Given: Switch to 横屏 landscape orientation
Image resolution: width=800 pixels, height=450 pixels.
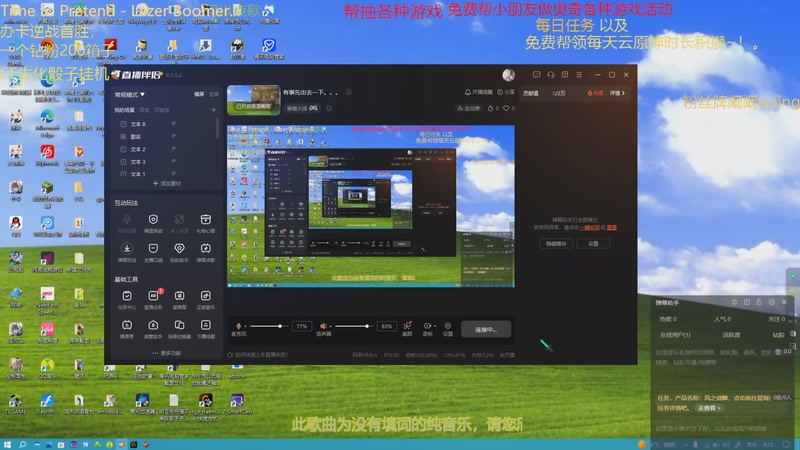Looking at the screenshot, I should 199,94.
